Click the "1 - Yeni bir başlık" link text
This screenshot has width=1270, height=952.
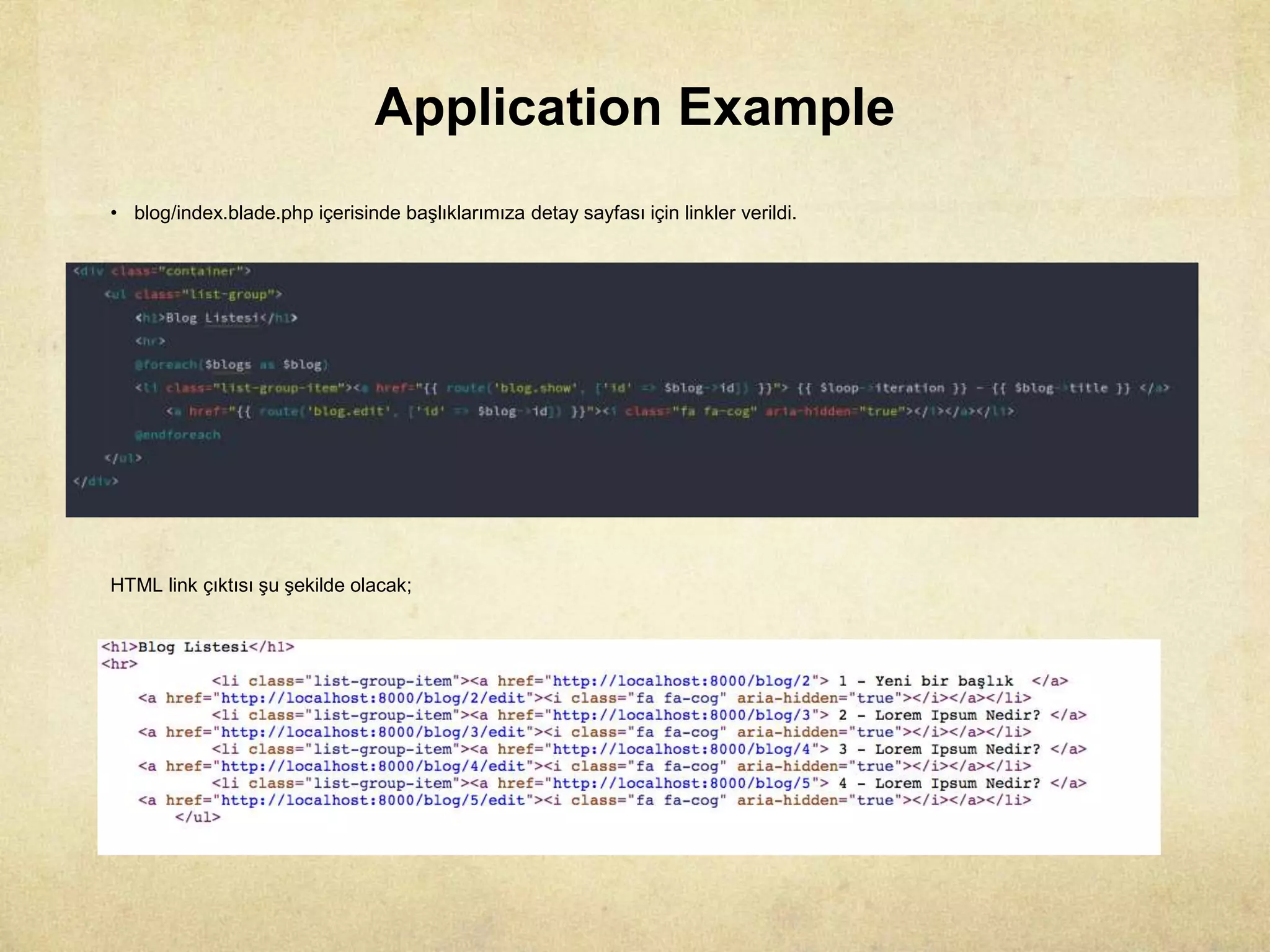[x=926, y=681]
